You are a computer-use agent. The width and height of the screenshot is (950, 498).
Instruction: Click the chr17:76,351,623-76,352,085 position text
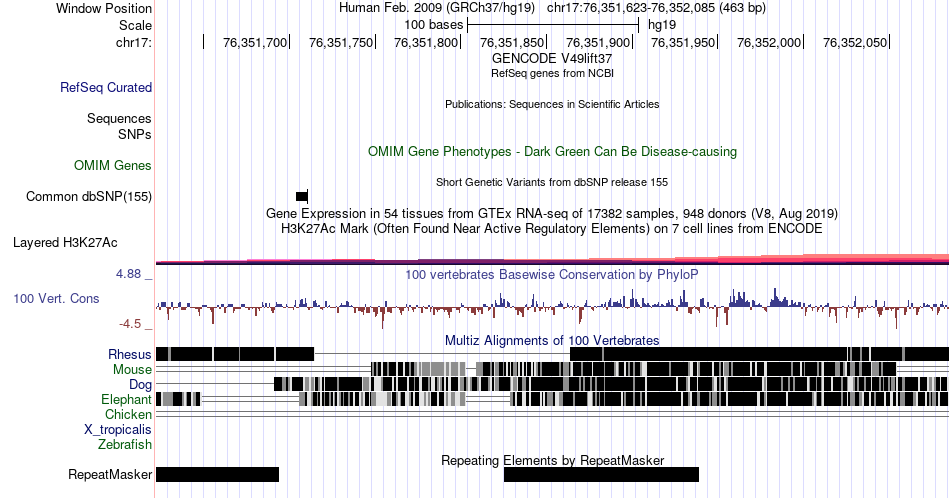point(656,8)
